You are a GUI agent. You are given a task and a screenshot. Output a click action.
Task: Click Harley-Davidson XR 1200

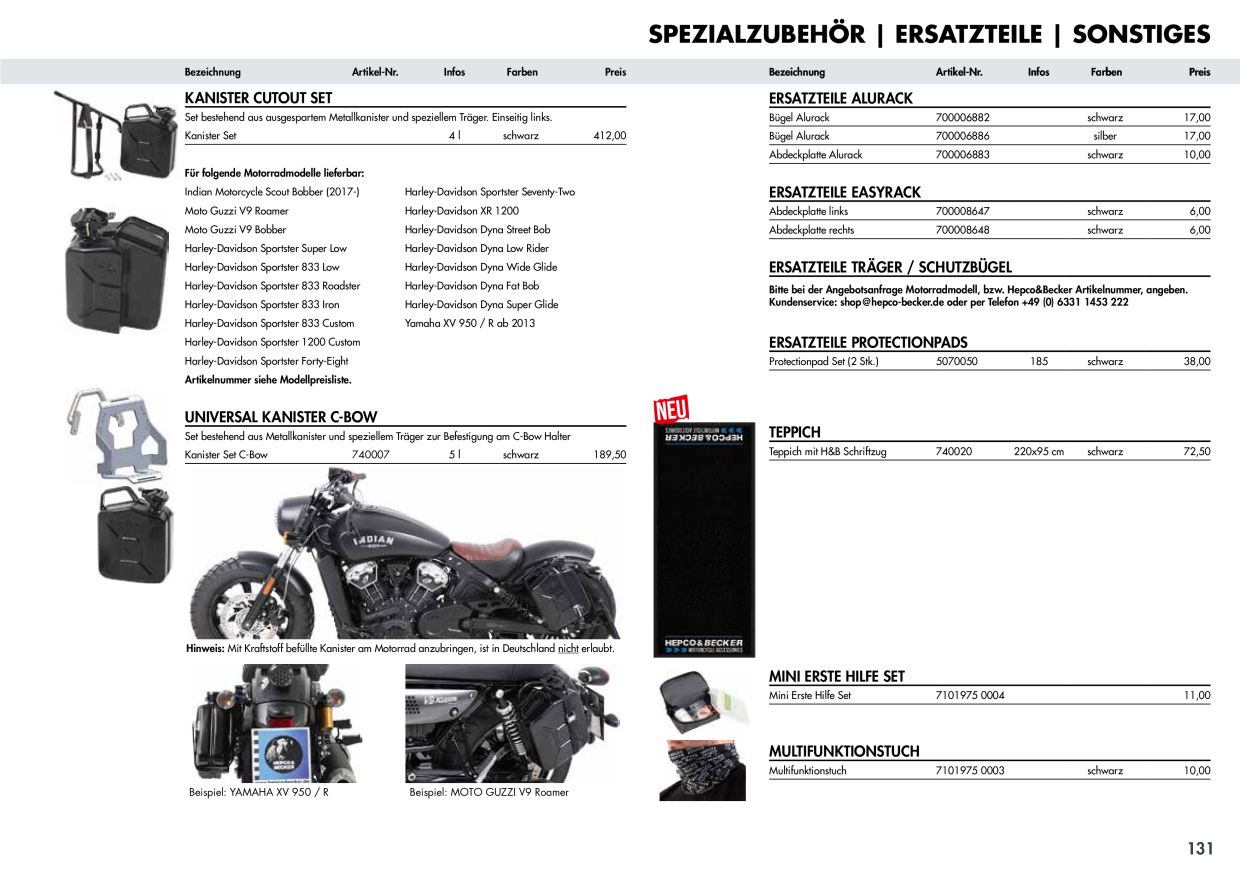tap(462, 211)
